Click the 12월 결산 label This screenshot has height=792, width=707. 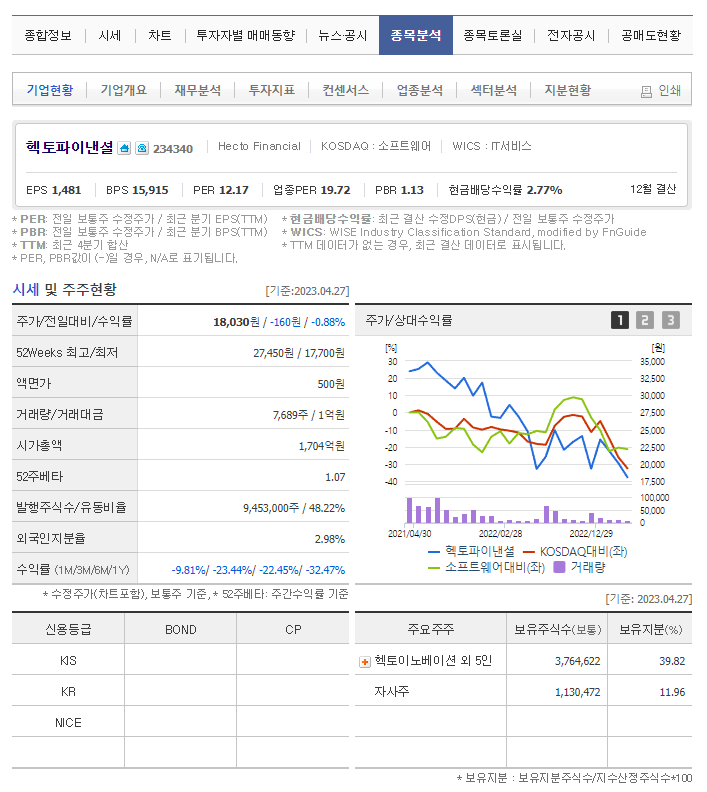pos(653,189)
